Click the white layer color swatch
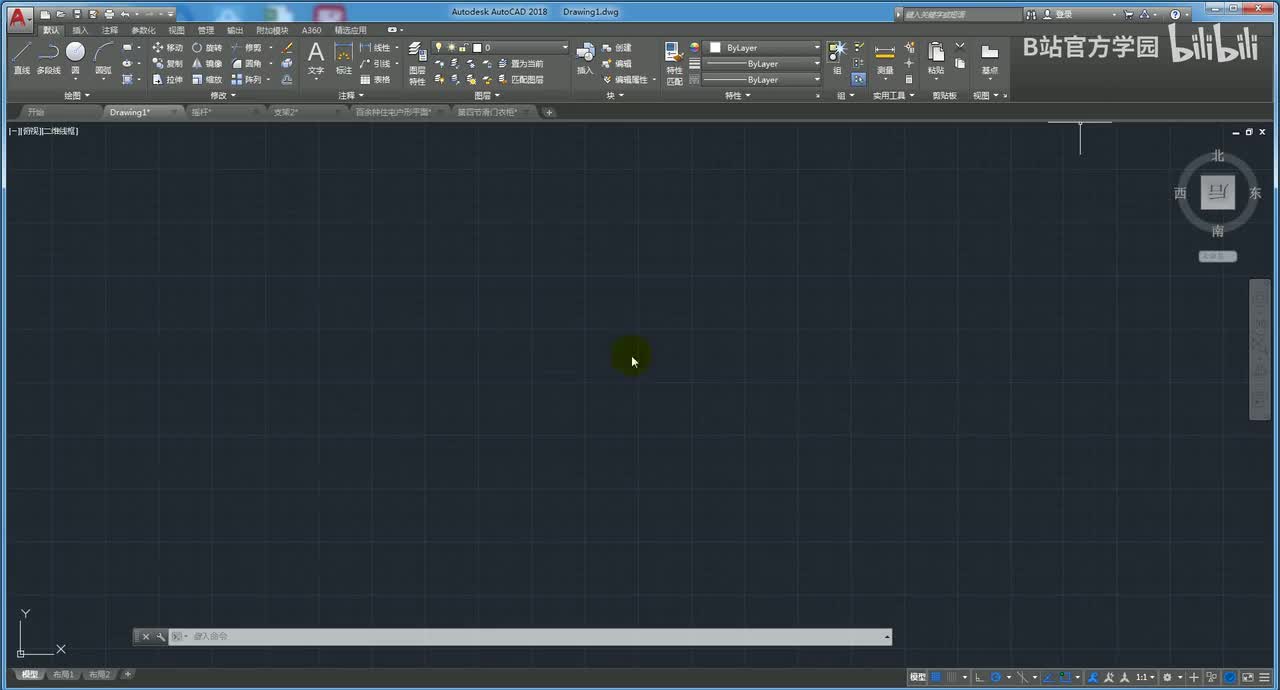The image size is (1280, 690). (x=477, y=48)
